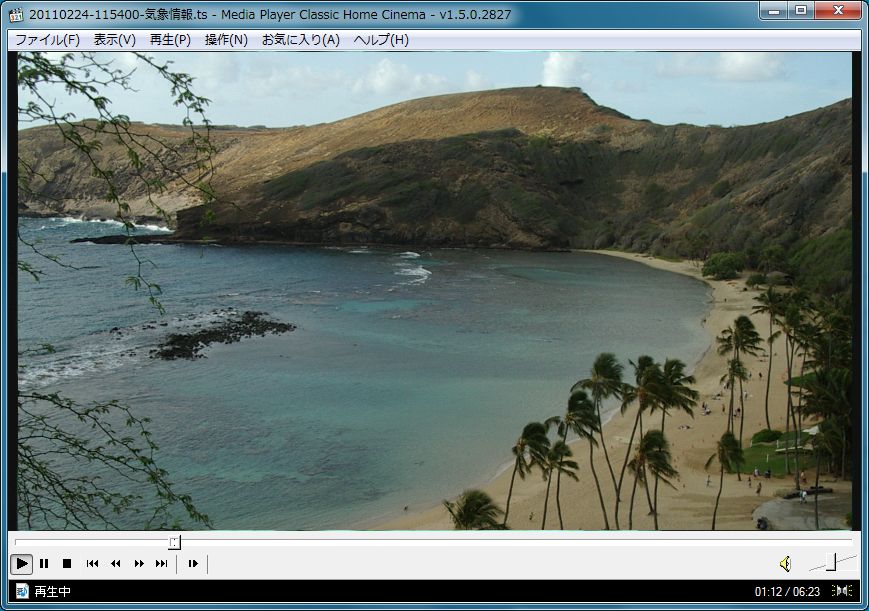The image size is (869, 611).
Task: Increase playback speed with fast-forward icon
Action: tap(139, 564)
